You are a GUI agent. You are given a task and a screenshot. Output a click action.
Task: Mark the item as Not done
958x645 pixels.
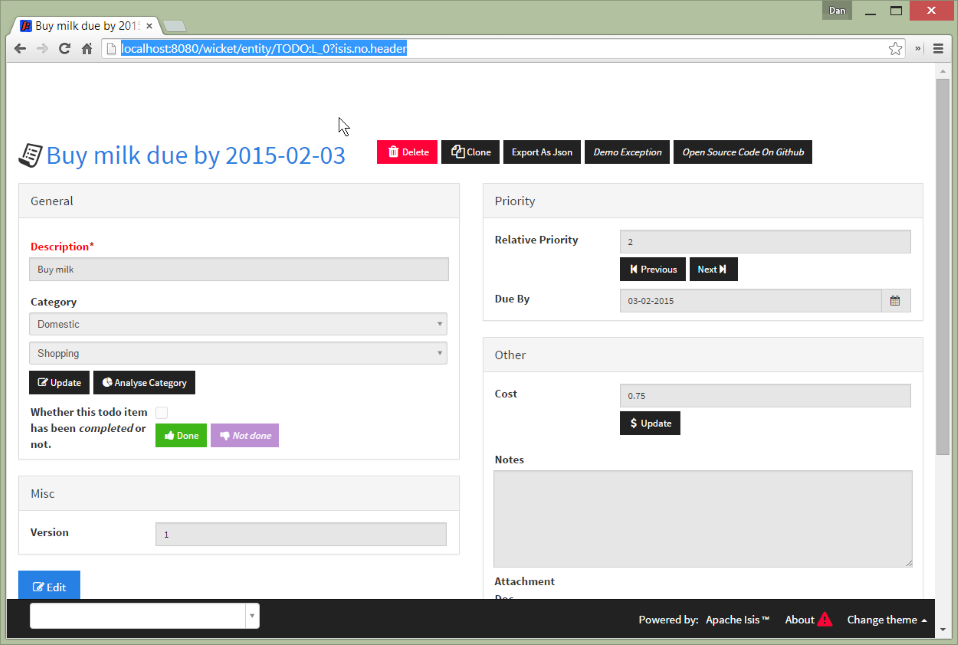click(245, 436)
